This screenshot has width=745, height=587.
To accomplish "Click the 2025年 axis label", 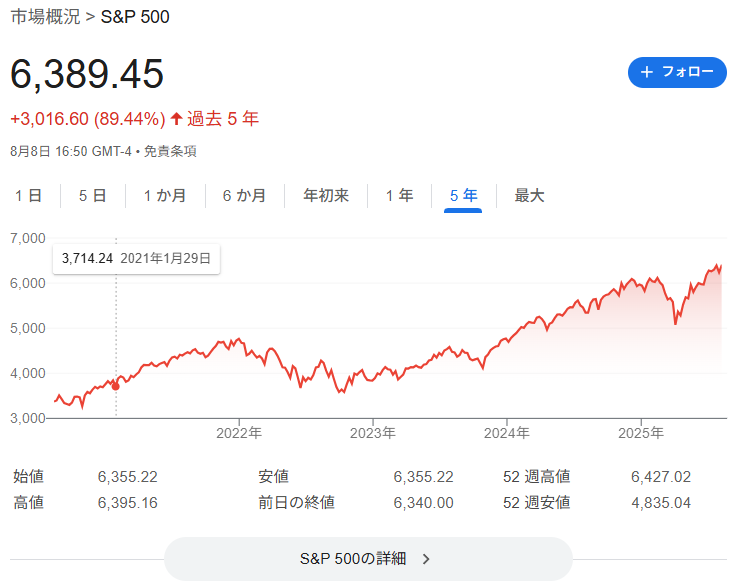I will 641,433.
